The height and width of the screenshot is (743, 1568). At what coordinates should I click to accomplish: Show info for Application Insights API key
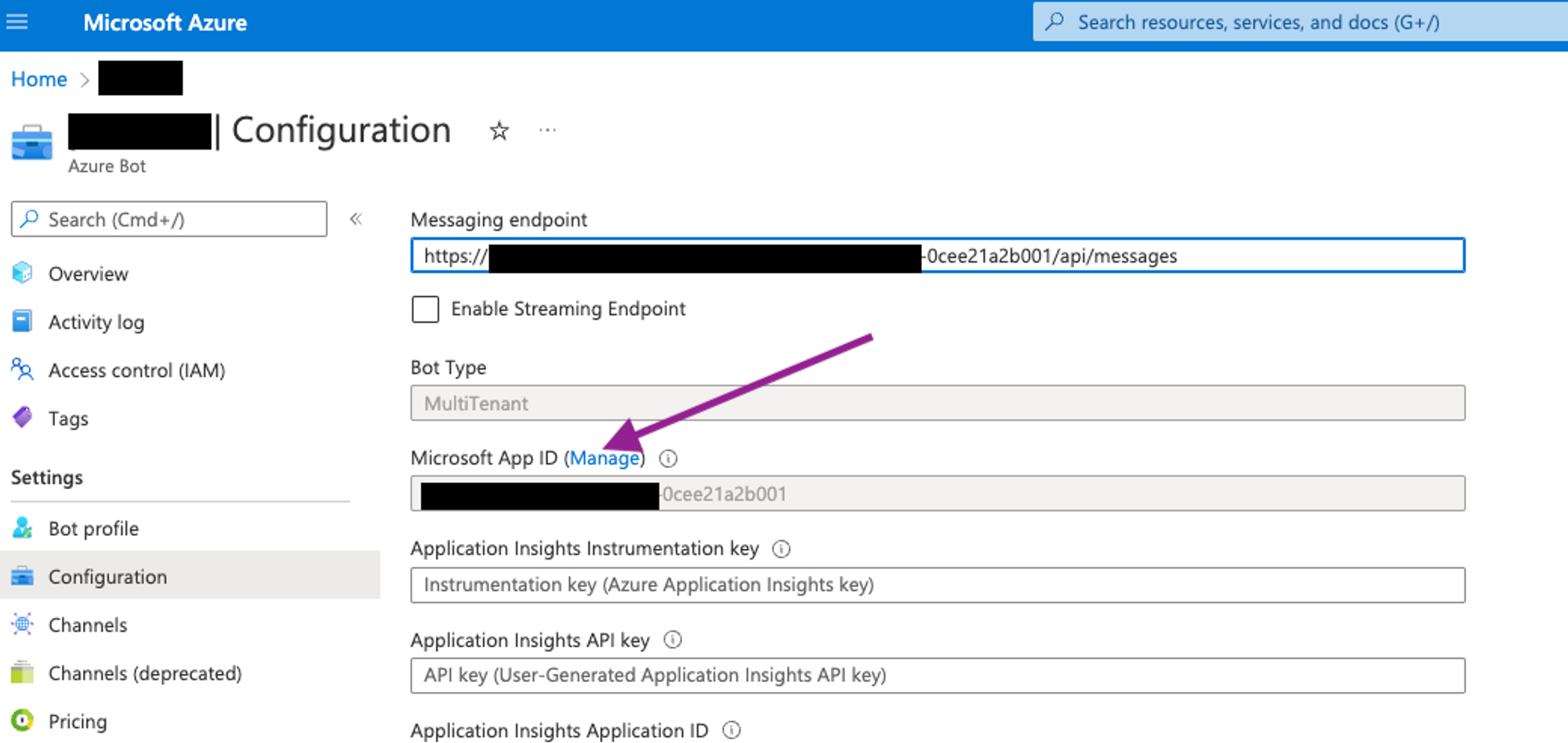tap(673, 640)
